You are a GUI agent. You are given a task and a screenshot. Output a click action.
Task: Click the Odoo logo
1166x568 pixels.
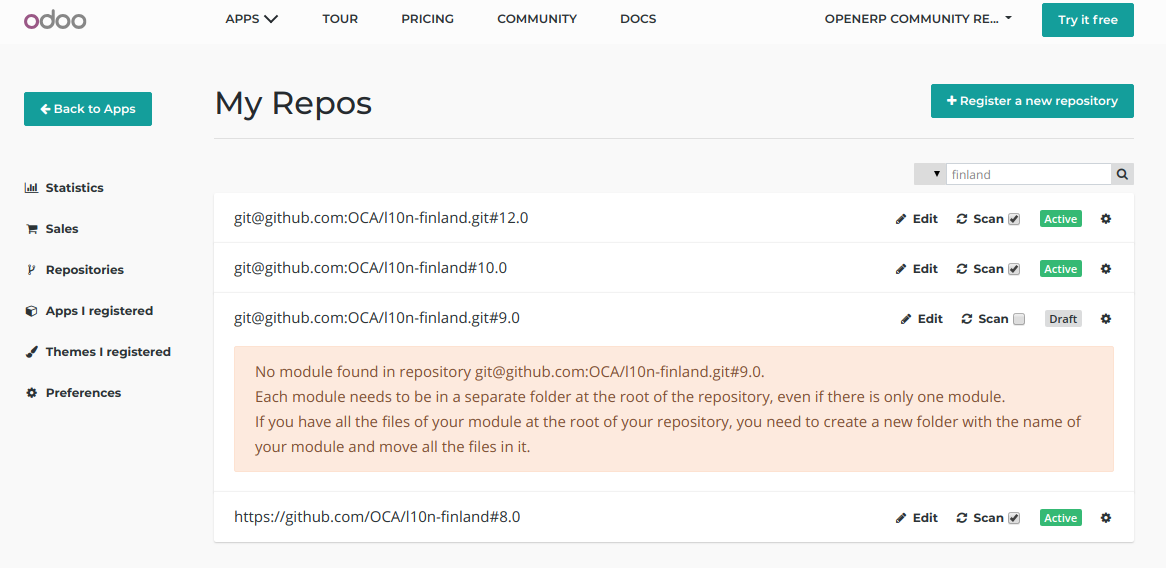[x=55, y=19]
